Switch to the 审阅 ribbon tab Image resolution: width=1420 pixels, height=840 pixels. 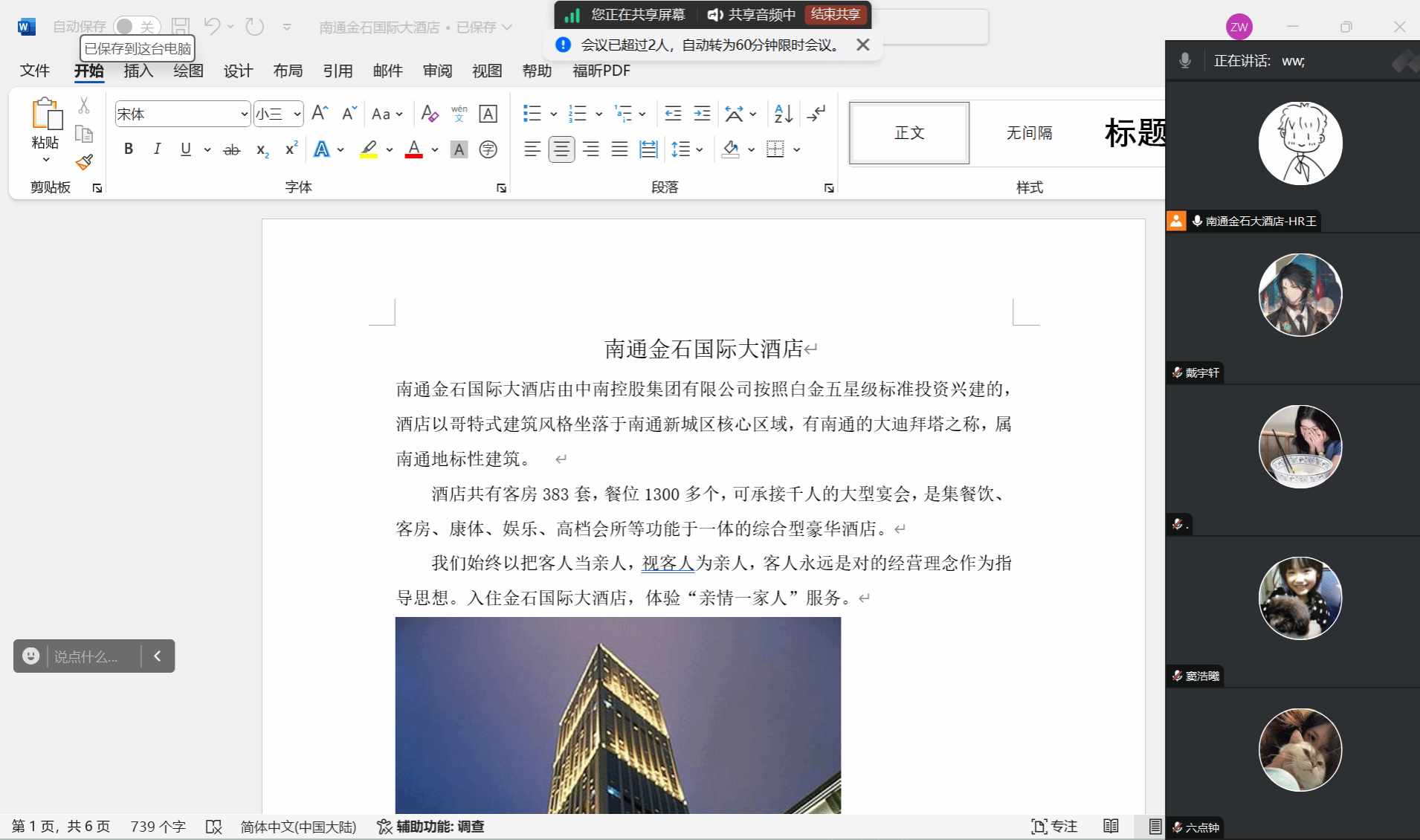click(x=437, y=71)
